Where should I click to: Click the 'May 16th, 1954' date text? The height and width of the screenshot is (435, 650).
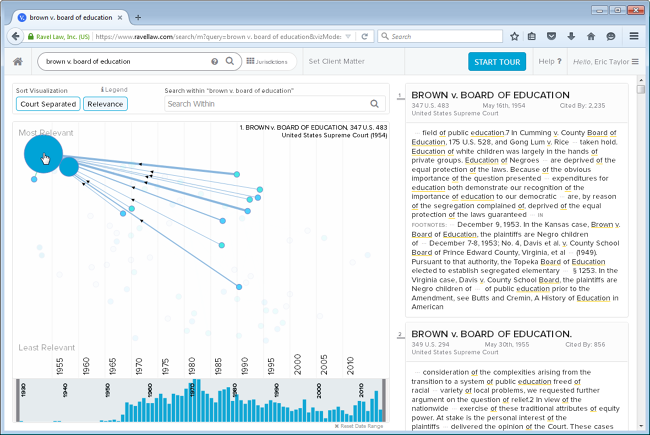pyautogui.click(x=504, y=105)
